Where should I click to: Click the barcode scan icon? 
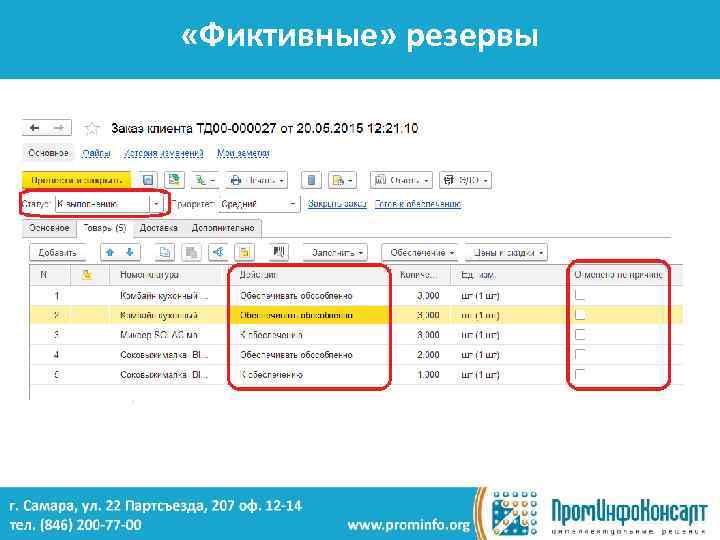coord(278,253)
